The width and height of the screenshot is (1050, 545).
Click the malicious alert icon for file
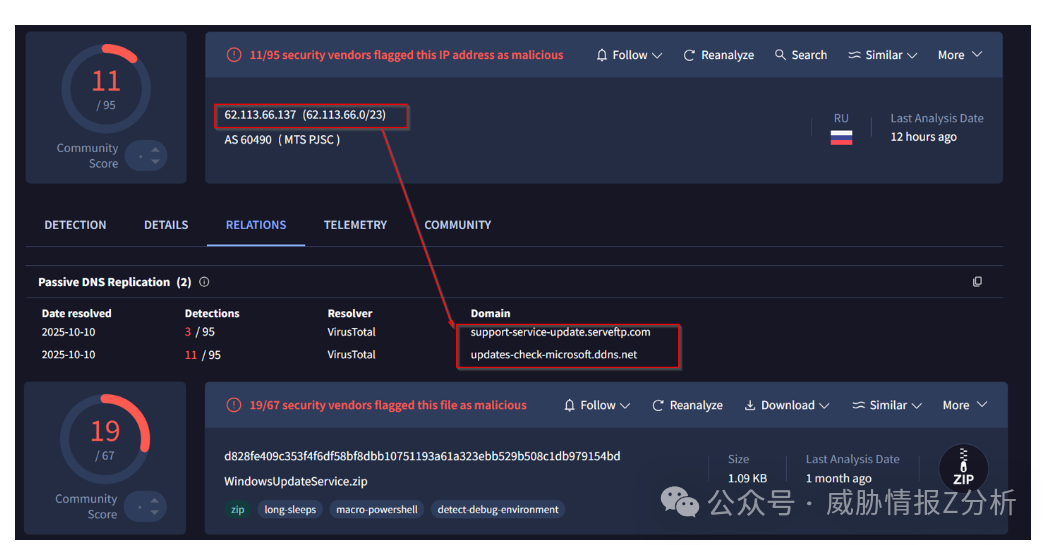pyautogui.click(x=234, y=405)
